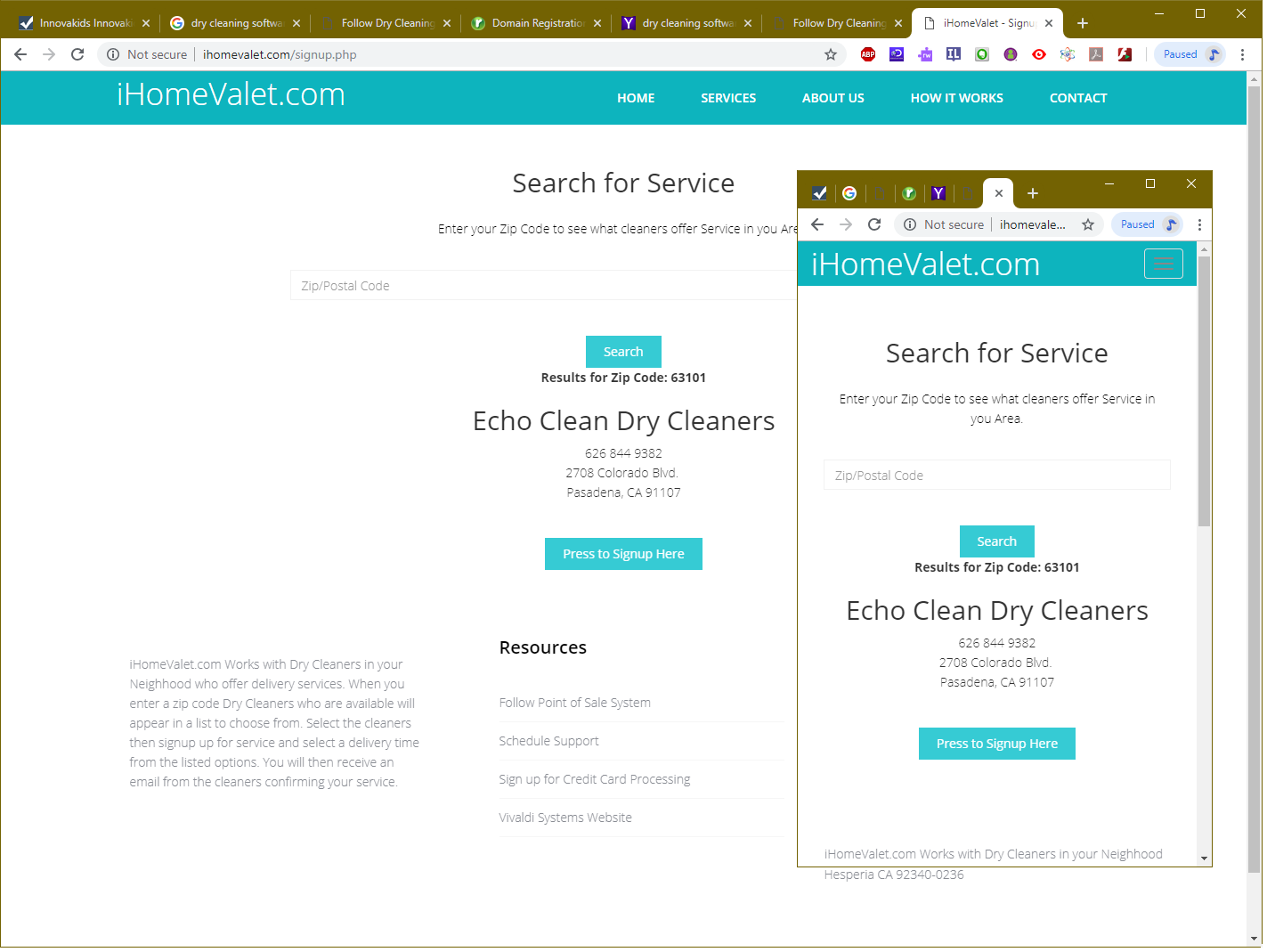The height and width of the screenshot is (952, 1267).
Task: Close the iHomeValet tab in main window
Action: 1049,23
